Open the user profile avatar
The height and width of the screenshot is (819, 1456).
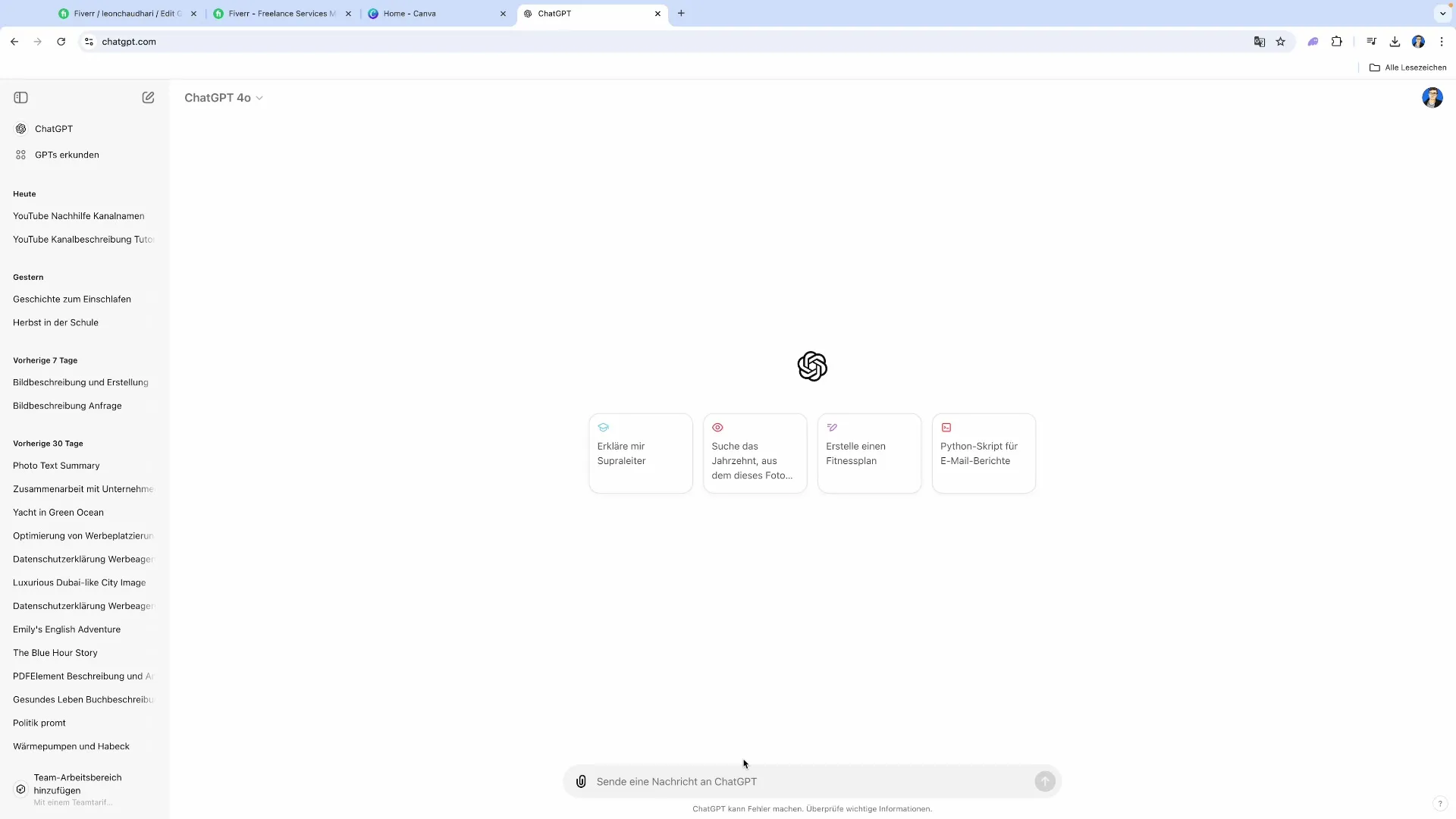coord(1432,98)
